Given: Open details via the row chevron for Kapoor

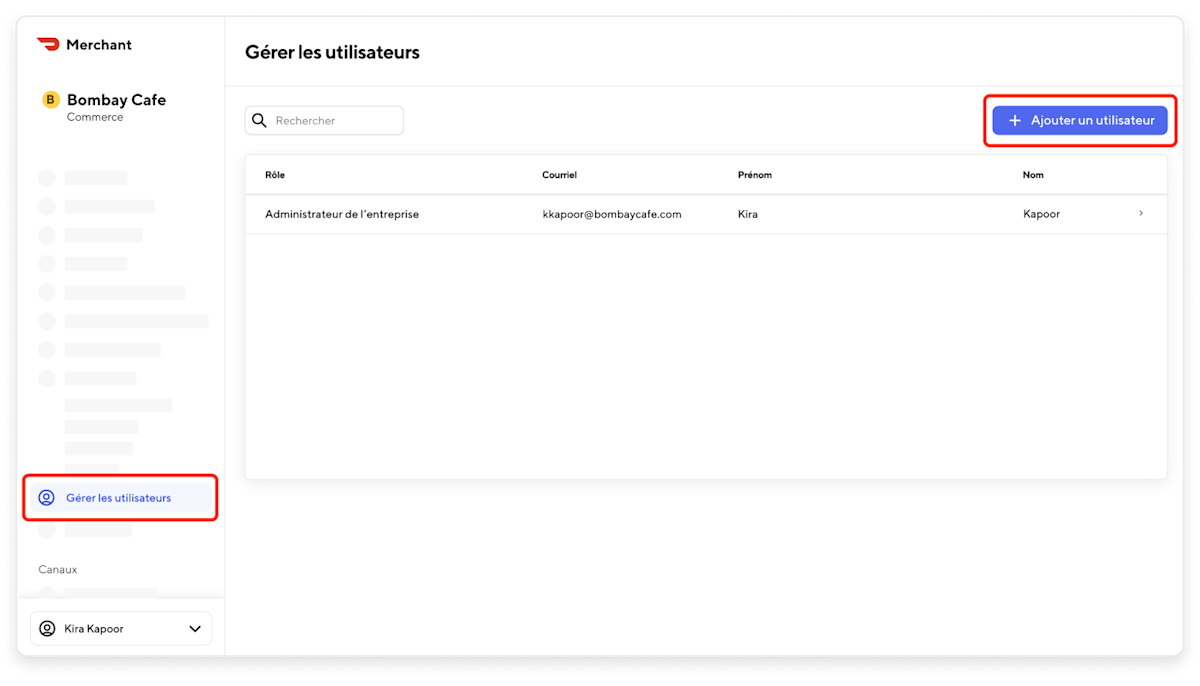Looking at the screenshot, I should 1141,213.
